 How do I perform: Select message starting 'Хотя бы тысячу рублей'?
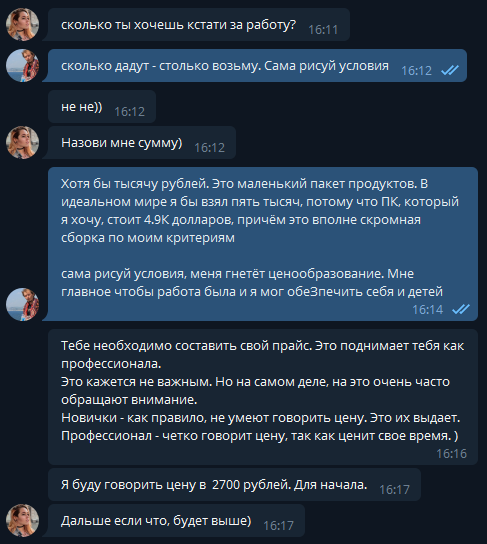click(263, 244)
